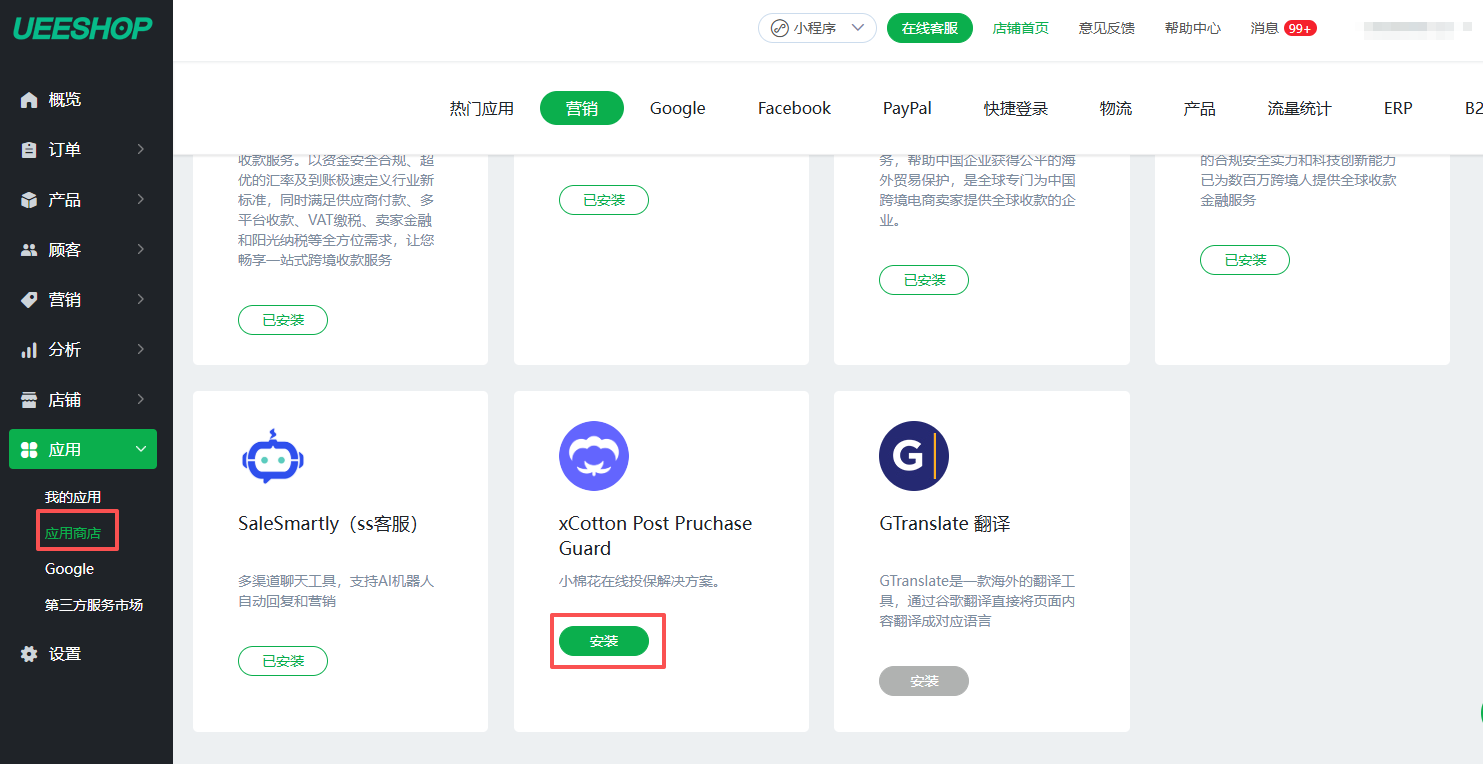
Task: Install the xCotton Post Purchase Guard app
Action: (x=604, y=641)
